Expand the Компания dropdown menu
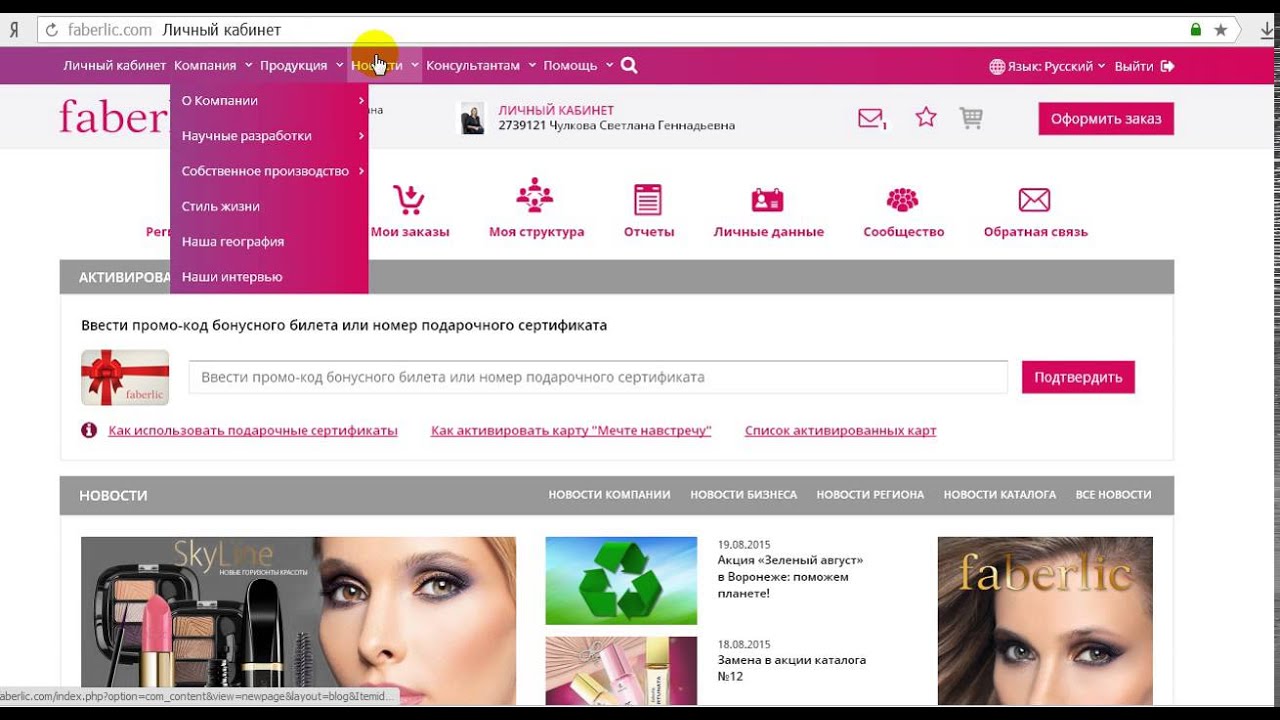 212,66
